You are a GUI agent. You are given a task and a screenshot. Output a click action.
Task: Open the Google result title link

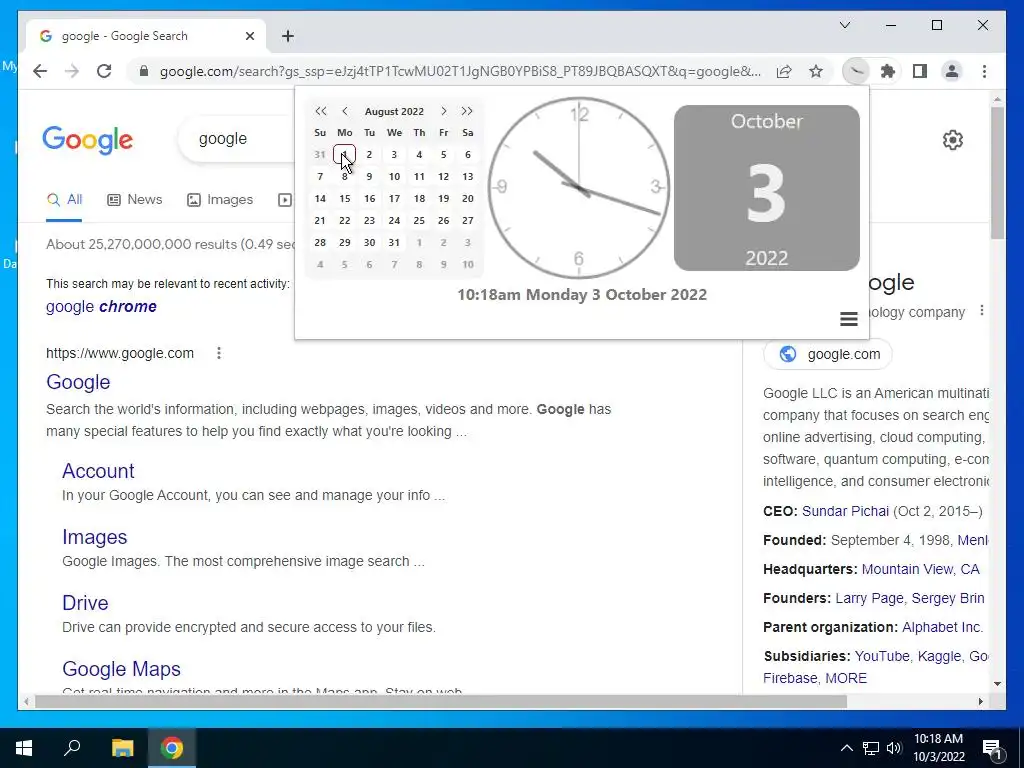pyautogui.click(x=78, y=382)
